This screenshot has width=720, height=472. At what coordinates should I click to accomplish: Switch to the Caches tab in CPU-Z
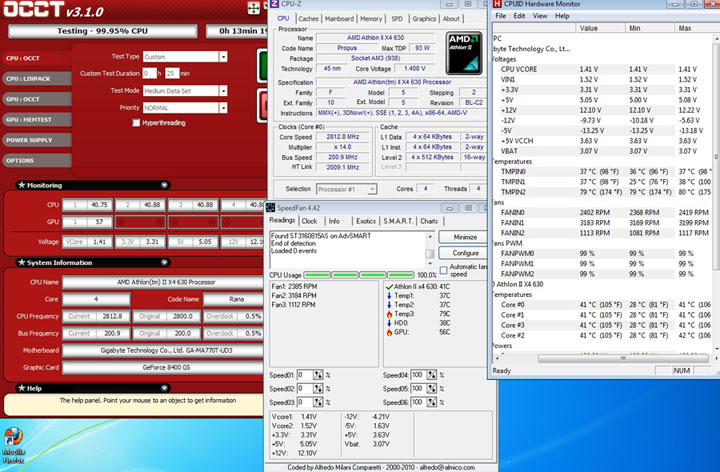point(308,19)
